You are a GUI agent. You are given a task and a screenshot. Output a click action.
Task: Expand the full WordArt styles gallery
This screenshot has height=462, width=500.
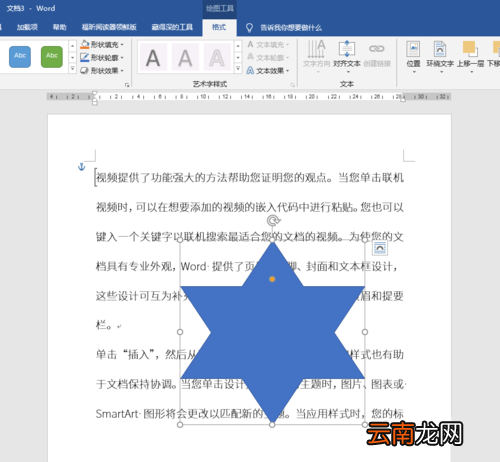click(238, 69)
